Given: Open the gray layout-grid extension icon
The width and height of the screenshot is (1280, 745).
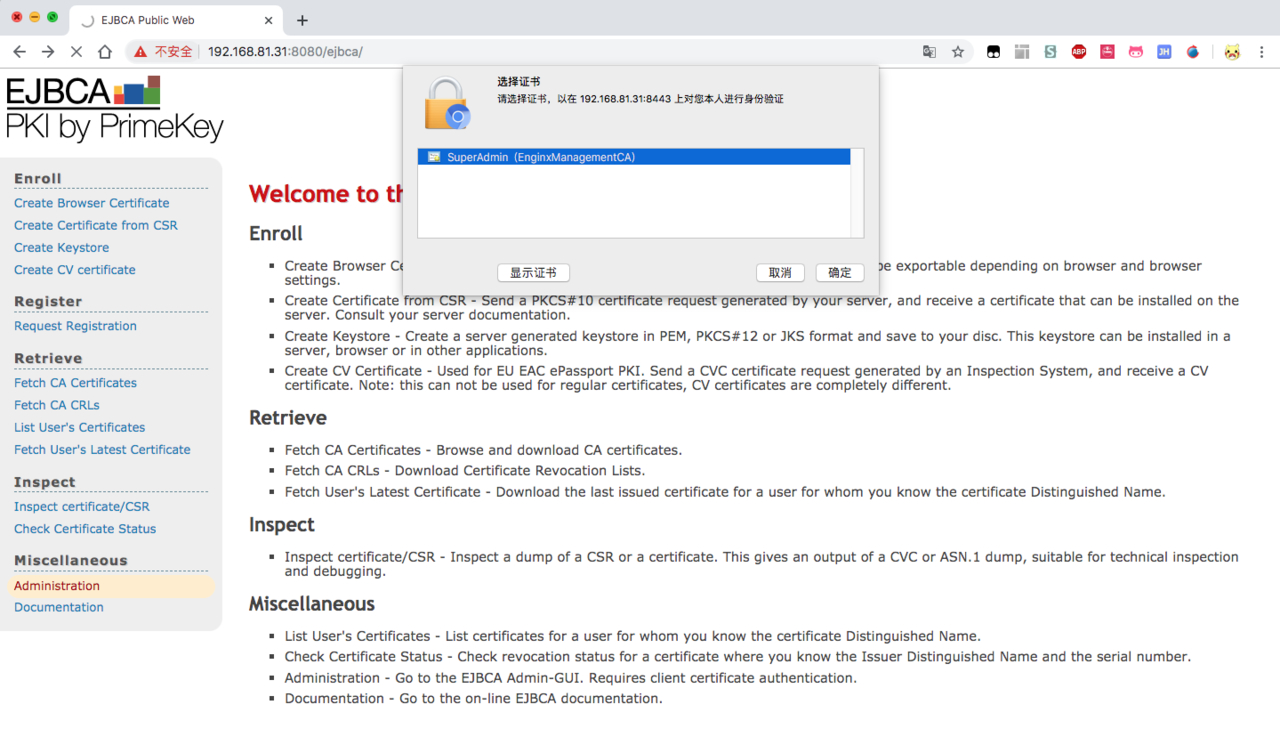Looking at the screenshot, I should tap(1021, 52).
